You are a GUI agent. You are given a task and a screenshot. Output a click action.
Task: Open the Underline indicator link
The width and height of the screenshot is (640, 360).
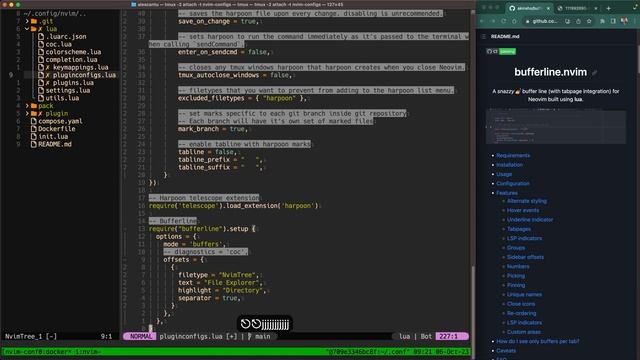(530, 220)
